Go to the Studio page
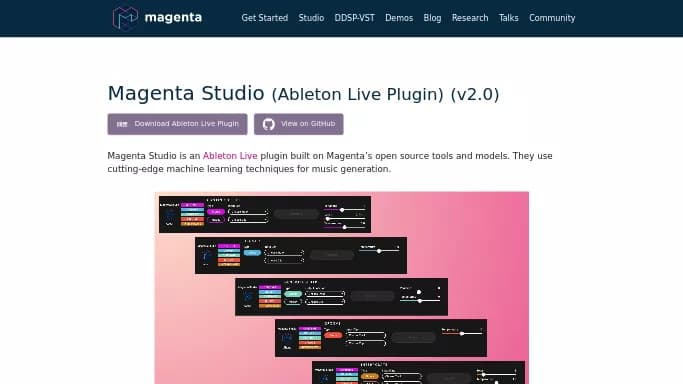Viewport: 683px width, 384px height. click(x=311, y=18)
